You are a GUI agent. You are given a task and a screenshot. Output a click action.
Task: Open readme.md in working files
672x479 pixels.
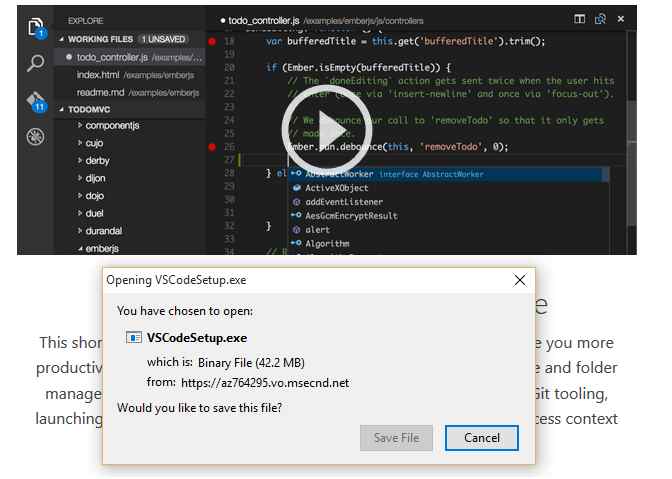(x=129, y=93)
